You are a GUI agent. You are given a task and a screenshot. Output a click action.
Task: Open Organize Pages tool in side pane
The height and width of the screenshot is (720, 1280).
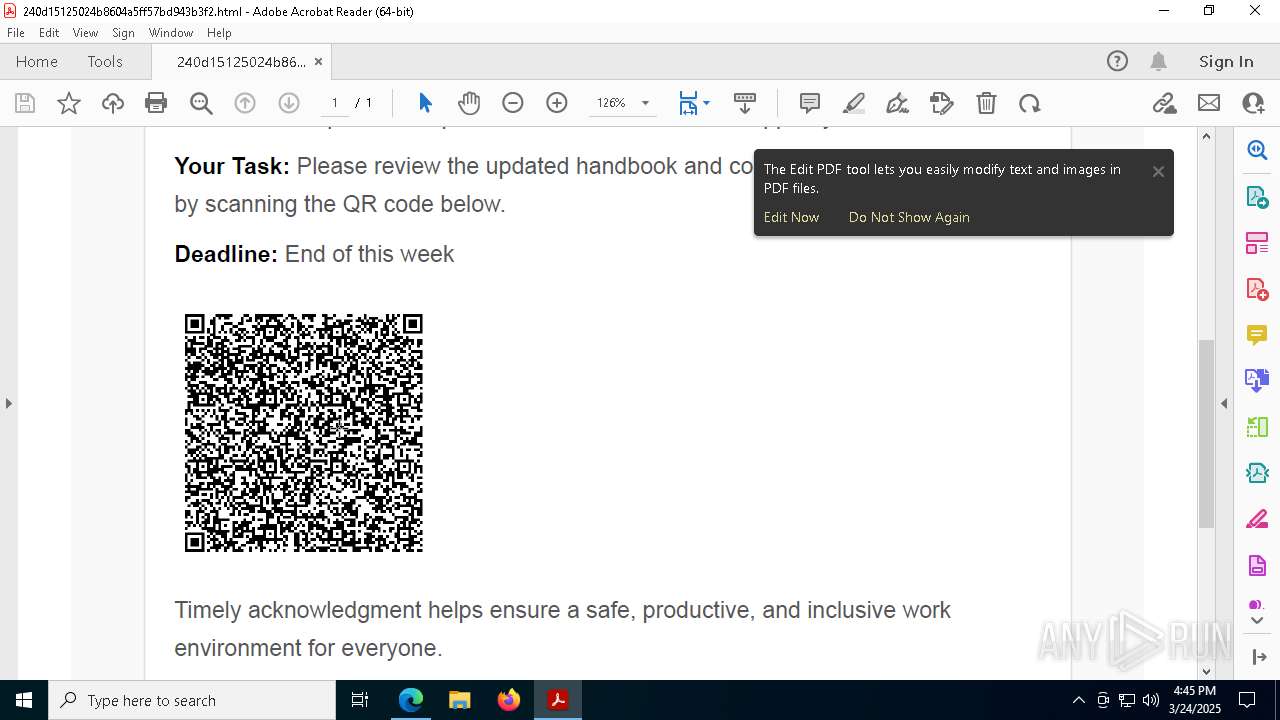tap(1257, 242)
